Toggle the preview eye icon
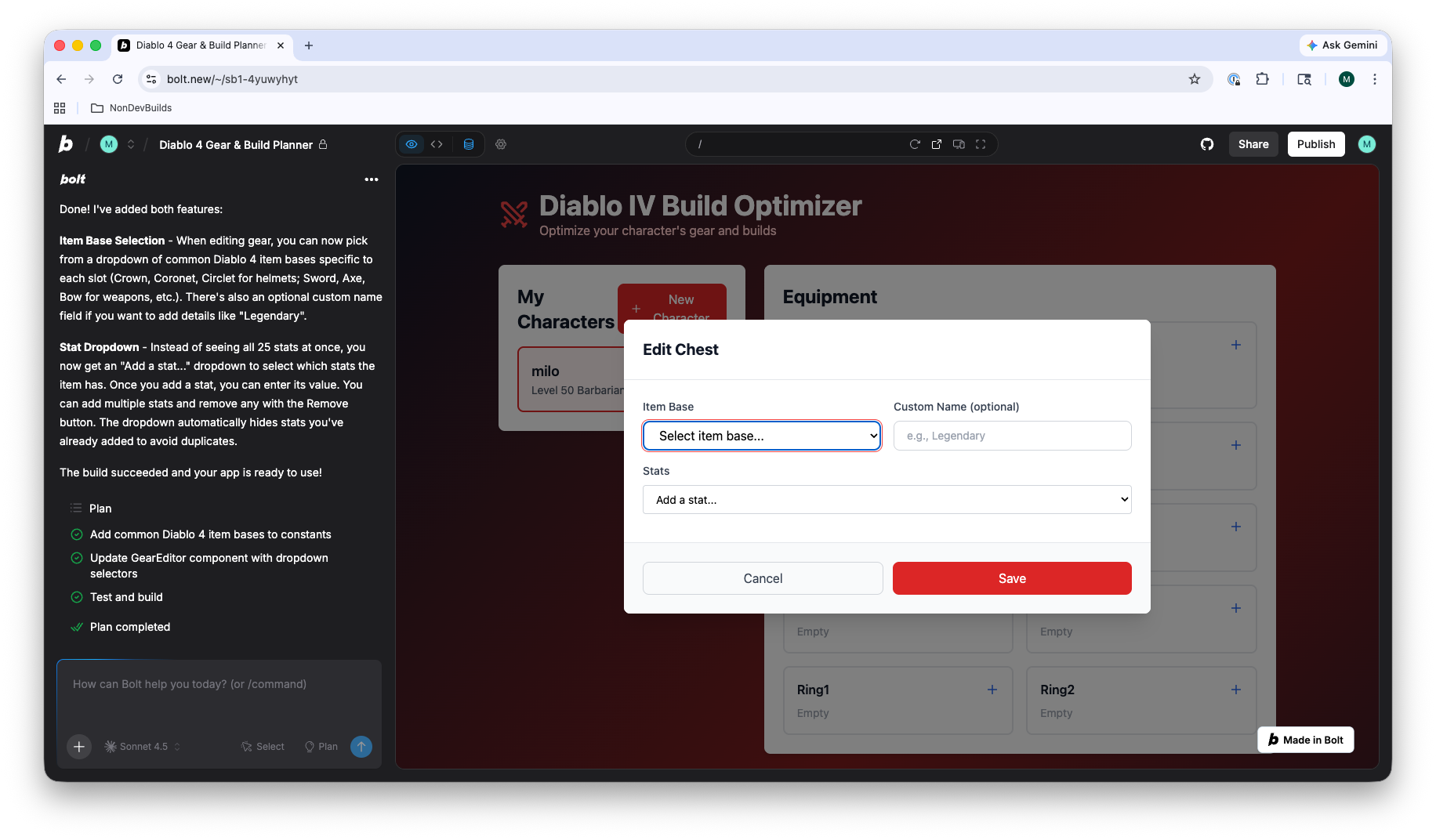The image size is (1436, 840). point(412,144)
